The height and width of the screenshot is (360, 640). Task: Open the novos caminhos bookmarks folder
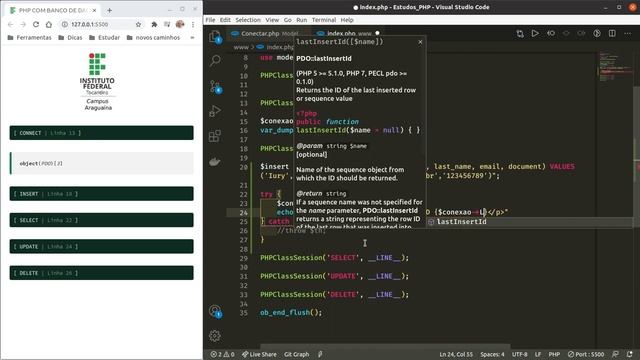click(153, 38)
